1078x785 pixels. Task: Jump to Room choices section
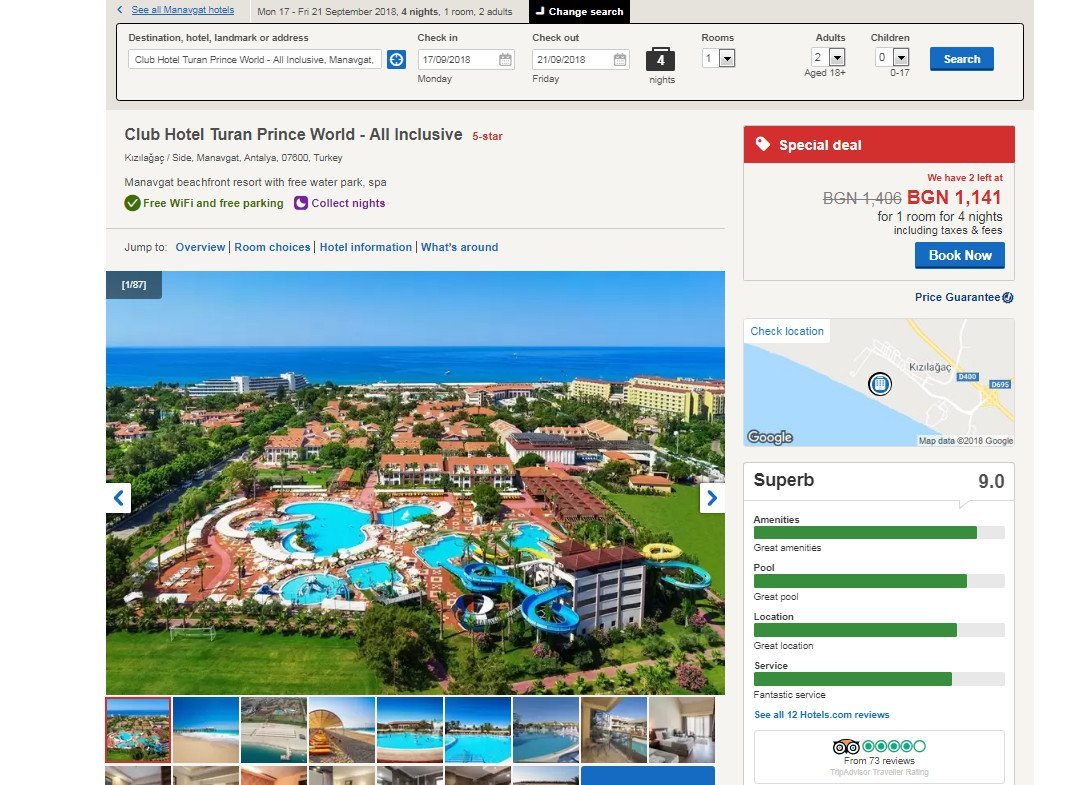click(x=272, y=247)
